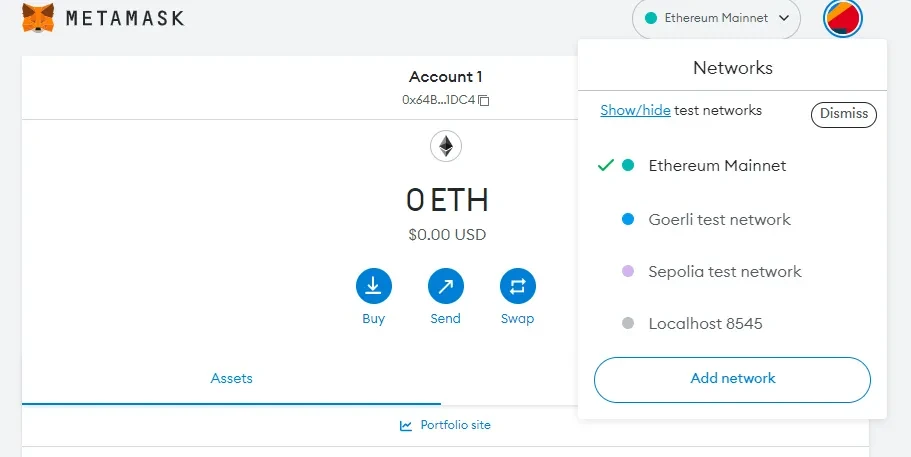Click the Buy download-arrow icon
The width and height of the screenshot is (911, 457).
[x=374, y=286]
